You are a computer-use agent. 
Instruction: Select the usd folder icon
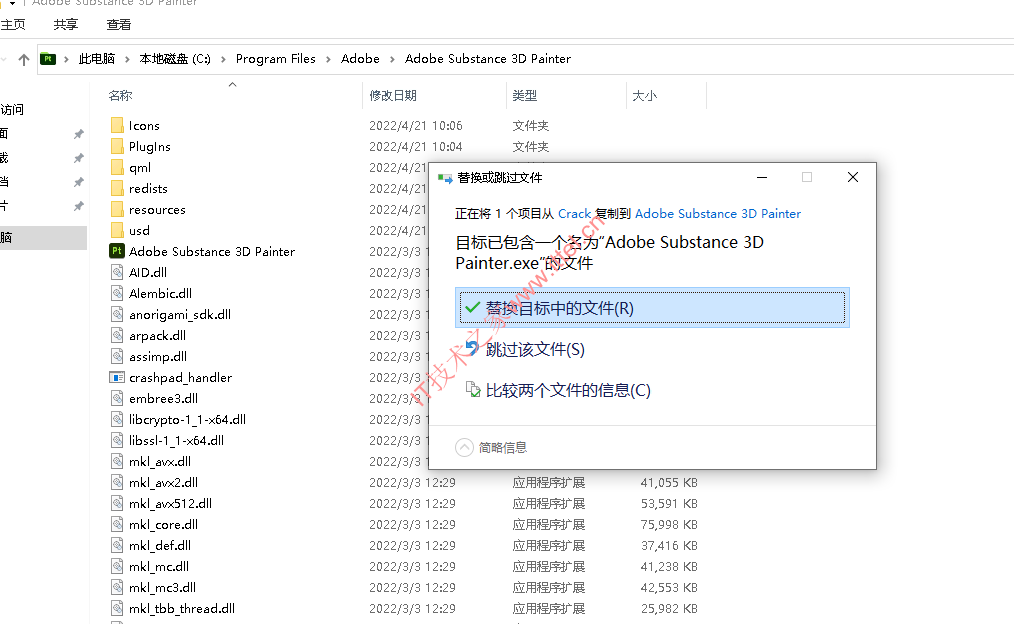click(117, 231)
